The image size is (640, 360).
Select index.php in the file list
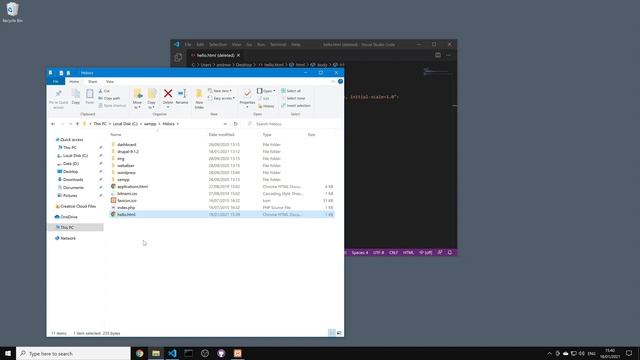[222, 207]
